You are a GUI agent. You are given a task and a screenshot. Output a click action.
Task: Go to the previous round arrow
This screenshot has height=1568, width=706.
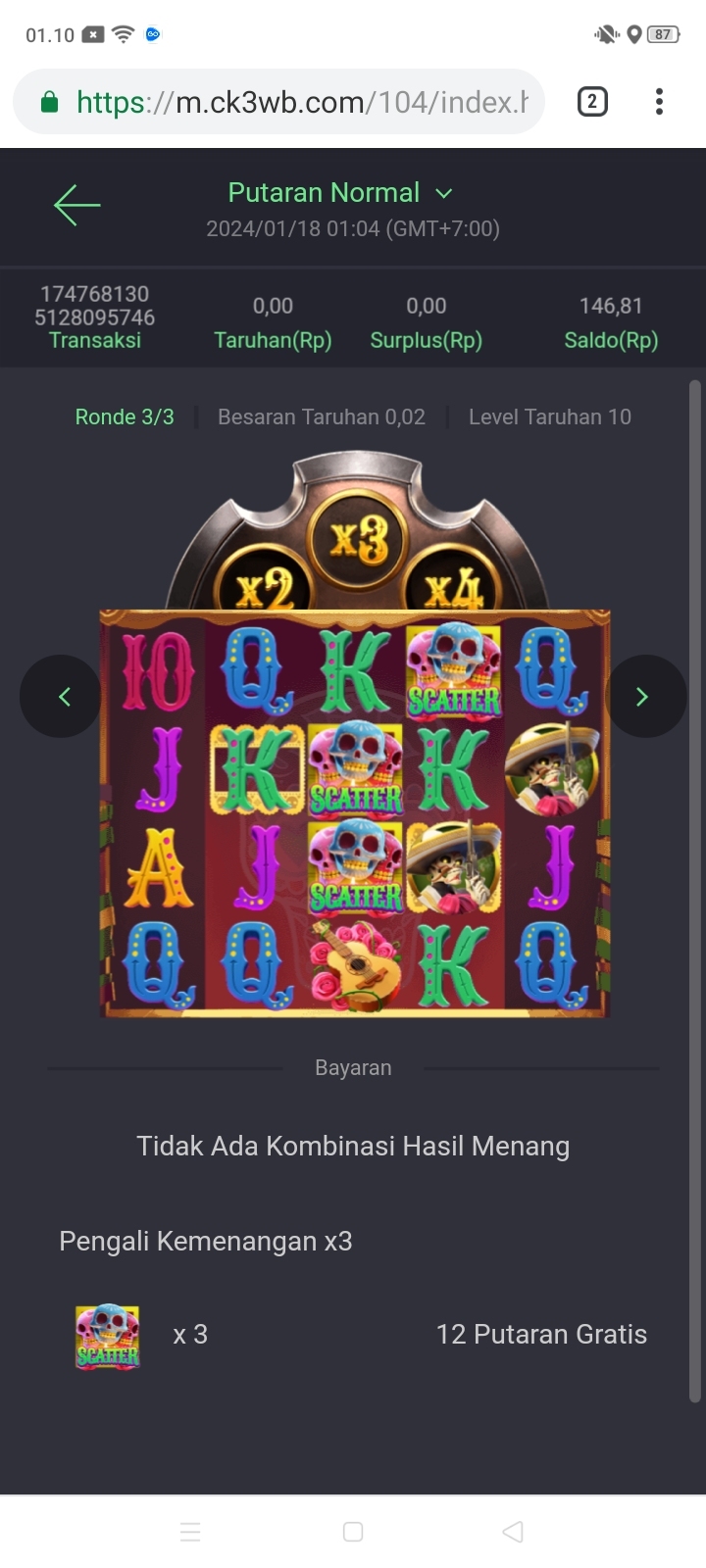(x=61, y=697)
